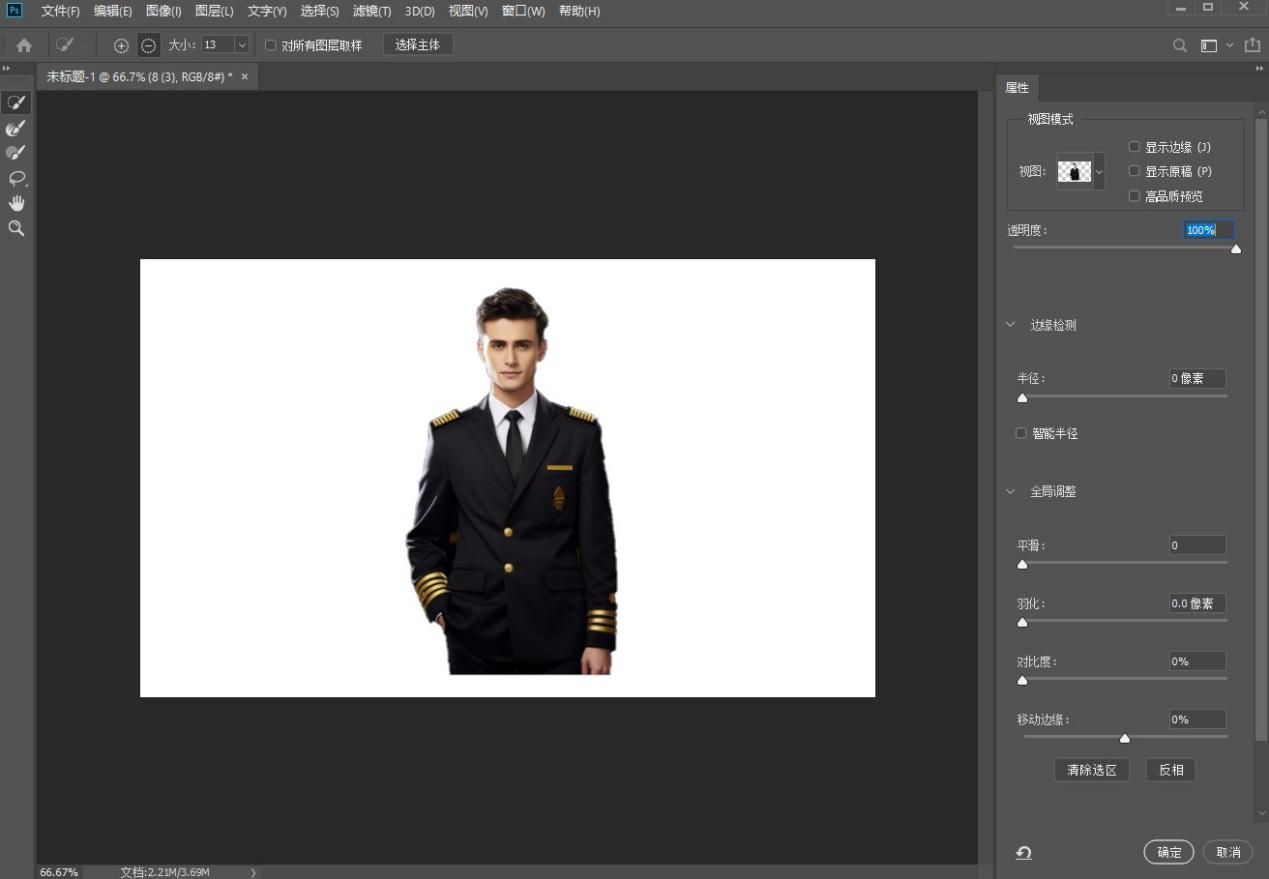Image resolution: width=1269 pixels, height=879 pixels.
Task: Open the tool preset picker brush icon
Action: point(65,45)
